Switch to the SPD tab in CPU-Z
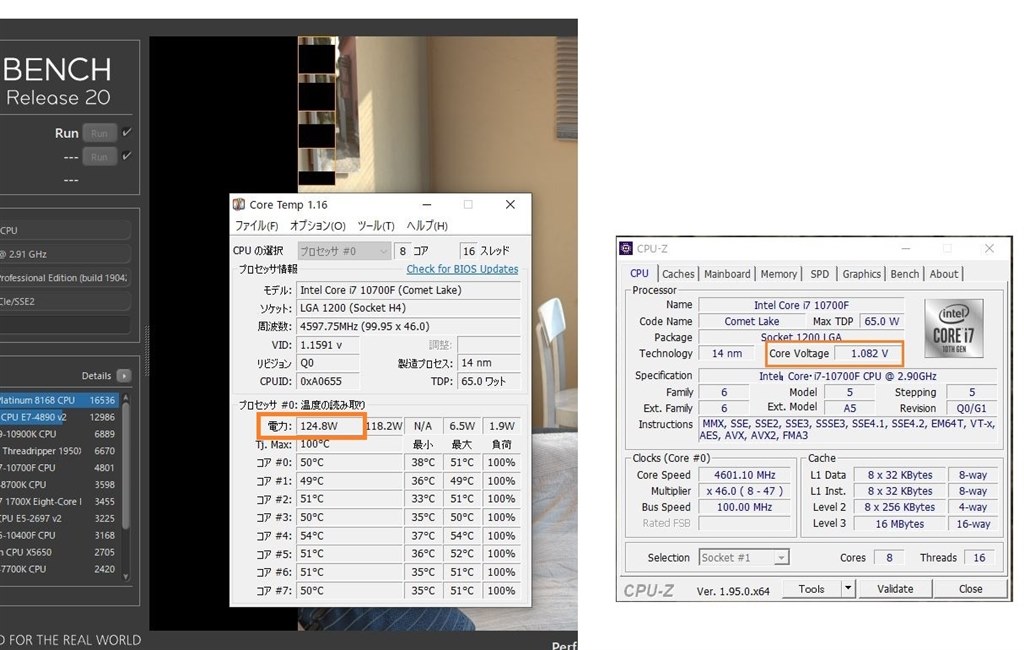 pos(820,274)
